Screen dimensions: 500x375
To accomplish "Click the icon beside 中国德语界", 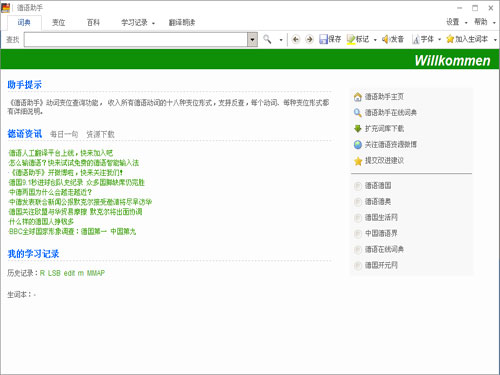I will [358, 234].
